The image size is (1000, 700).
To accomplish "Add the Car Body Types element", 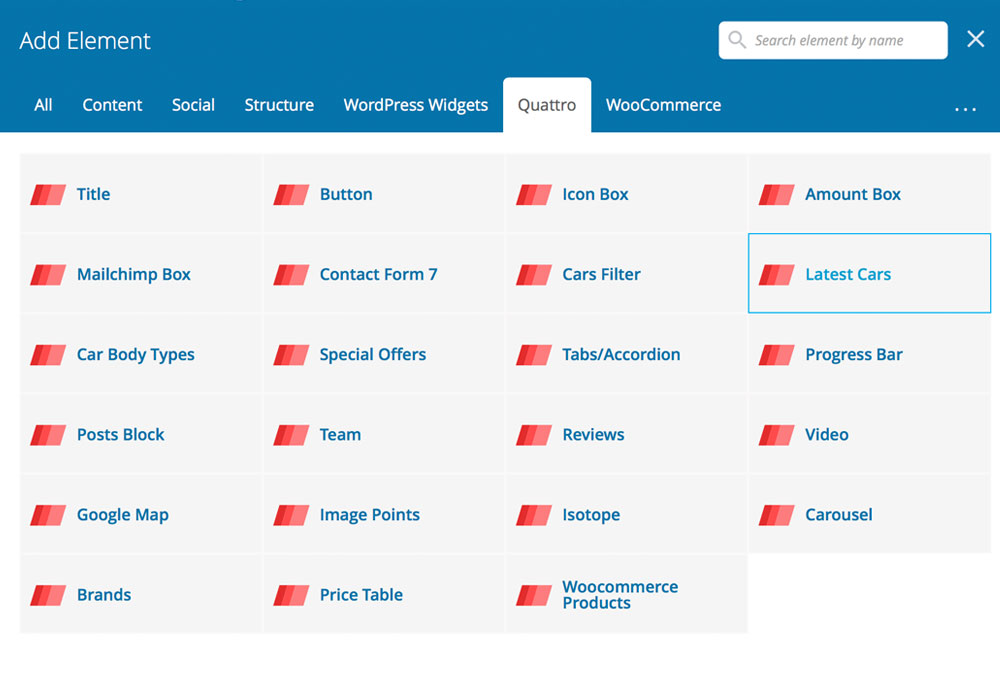I will pos(141,354).
